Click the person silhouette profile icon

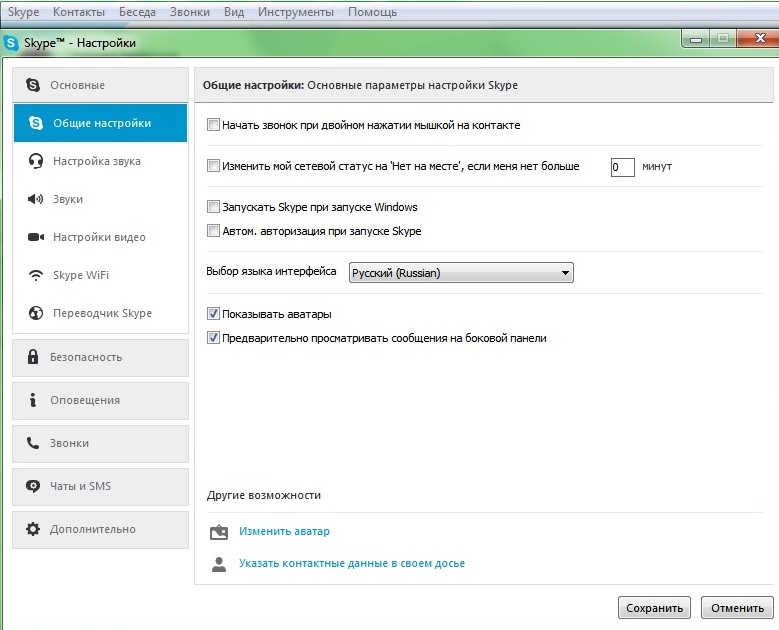pyautogui.click(x=219, y=564)
